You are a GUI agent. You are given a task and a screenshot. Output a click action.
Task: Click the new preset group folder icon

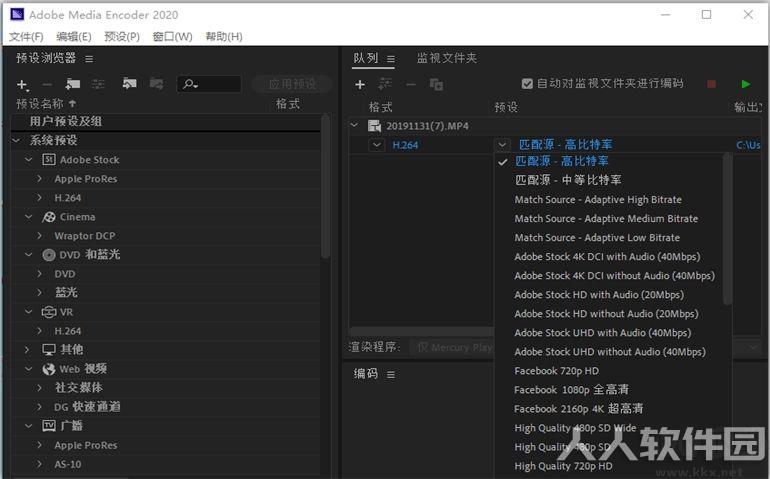click(73, 84)
